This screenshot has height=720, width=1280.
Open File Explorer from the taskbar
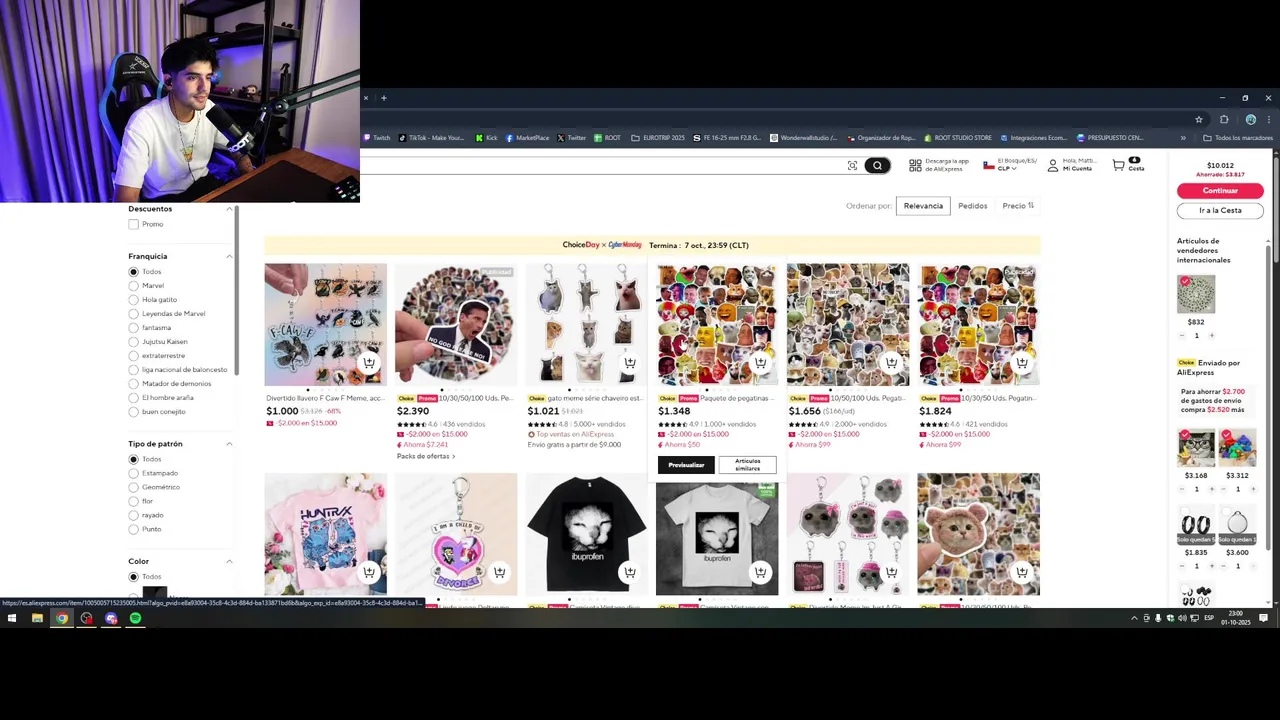point(37,618)
